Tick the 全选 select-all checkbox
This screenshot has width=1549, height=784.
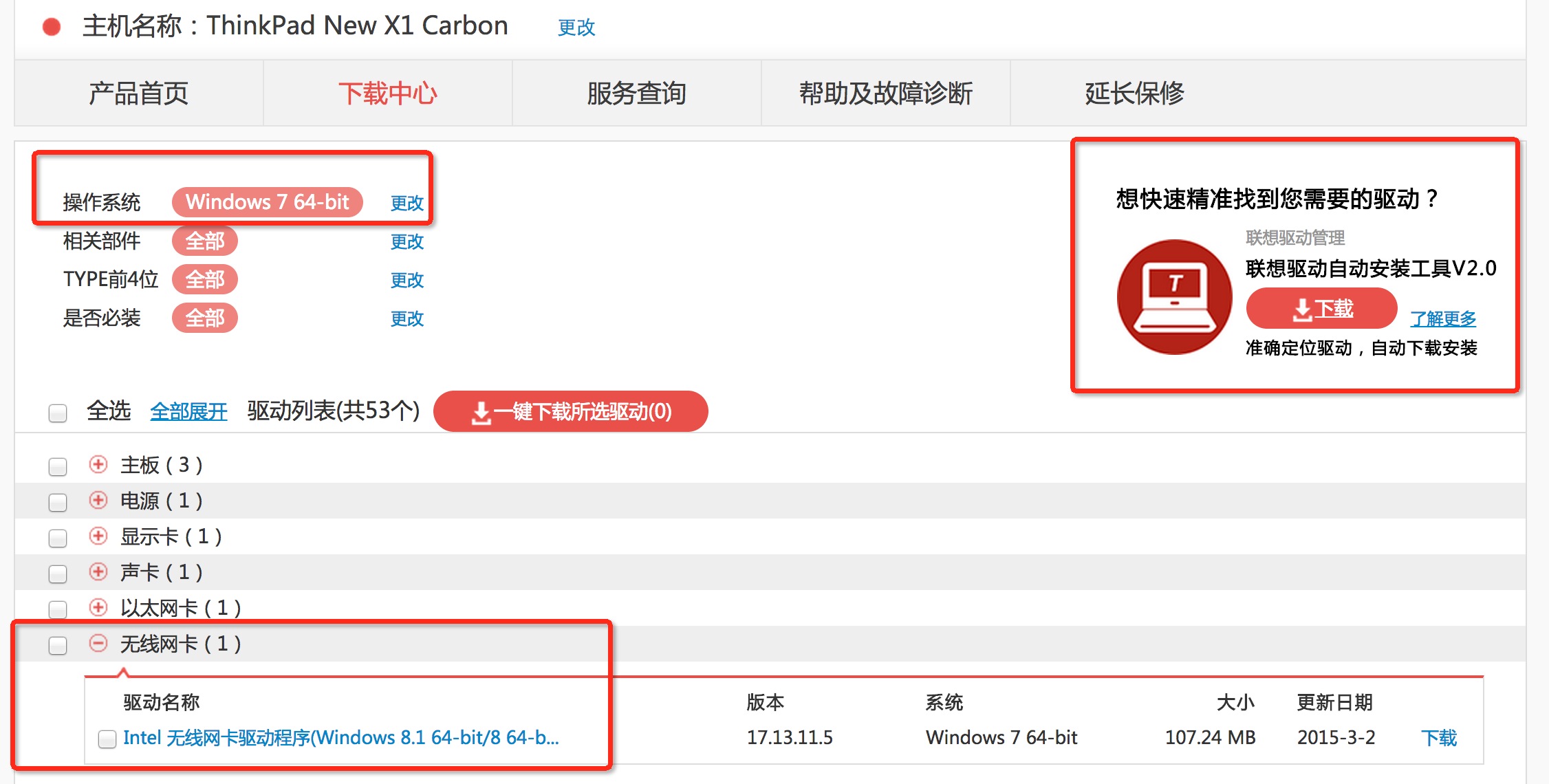(58, 413)
